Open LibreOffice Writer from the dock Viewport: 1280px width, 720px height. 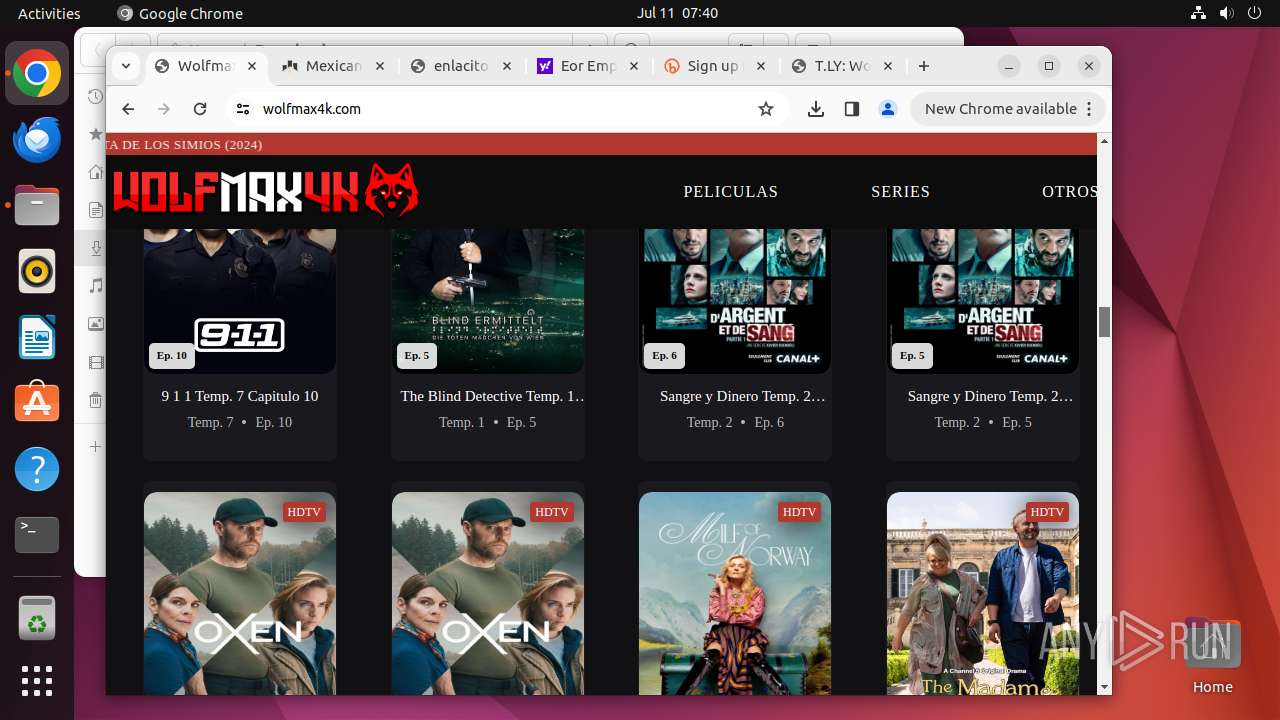pyautogui.click(x=37, y=337)
